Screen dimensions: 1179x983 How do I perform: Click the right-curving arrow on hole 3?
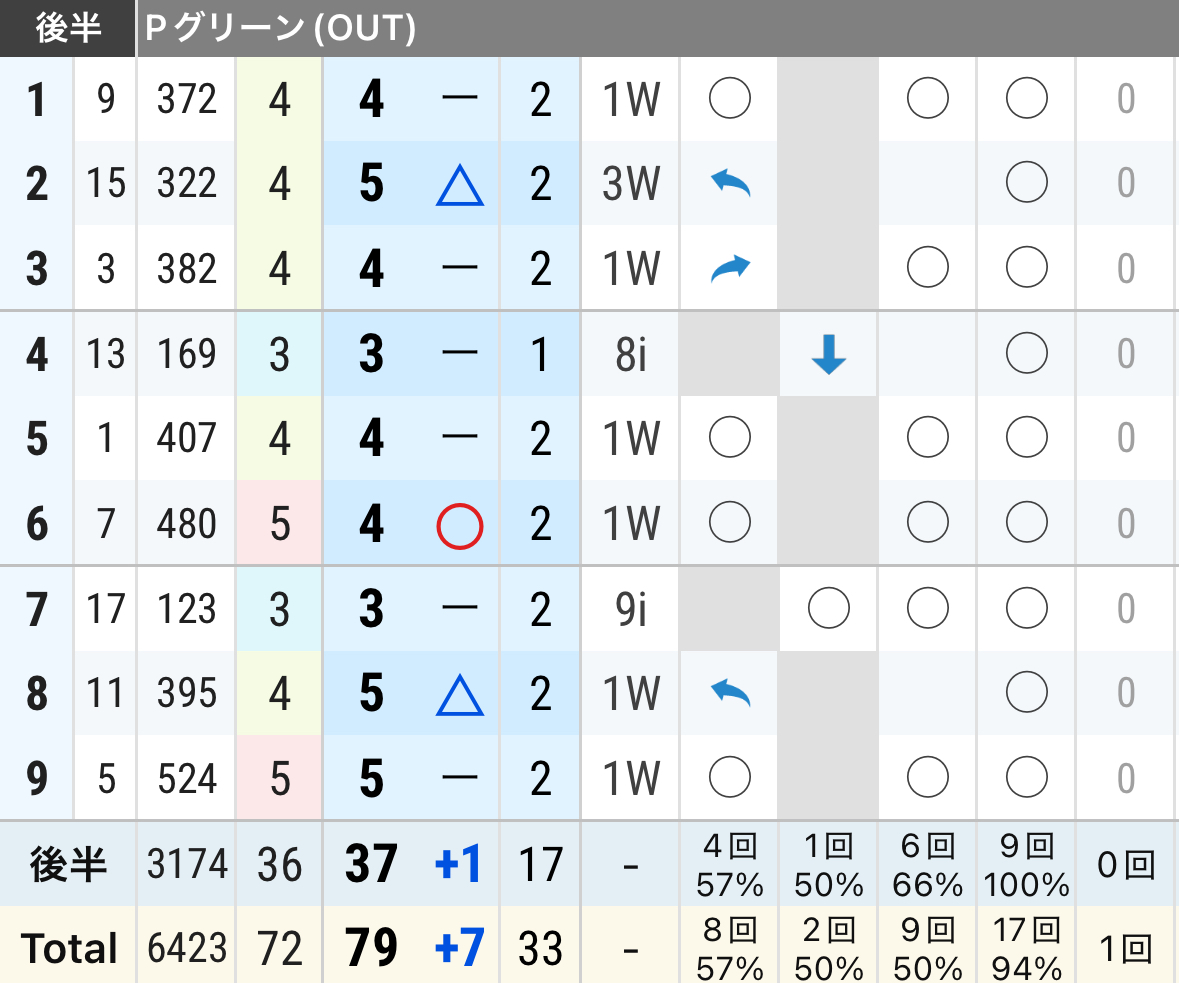(730, 269)
